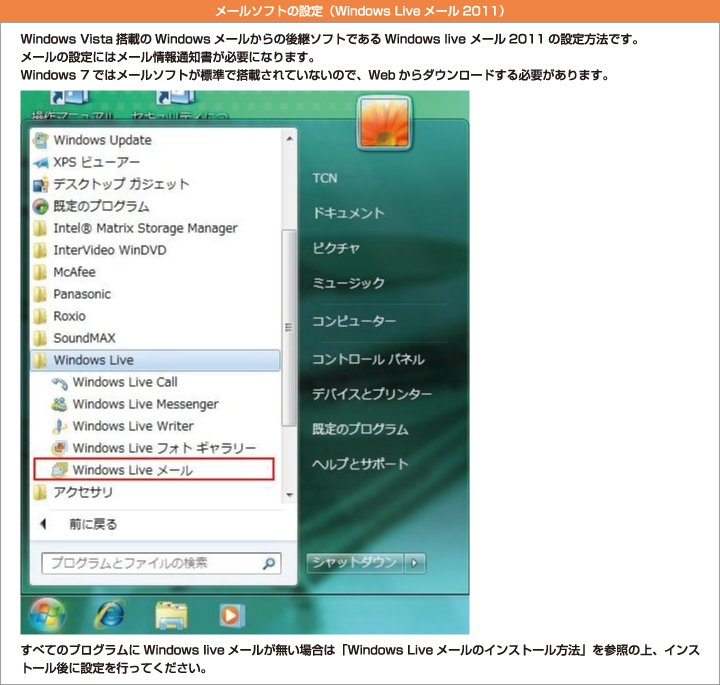The height and width of the screenshot is (685, 720).
Task: Launch Windows Live Messenger label
Action: pos(146,404)
